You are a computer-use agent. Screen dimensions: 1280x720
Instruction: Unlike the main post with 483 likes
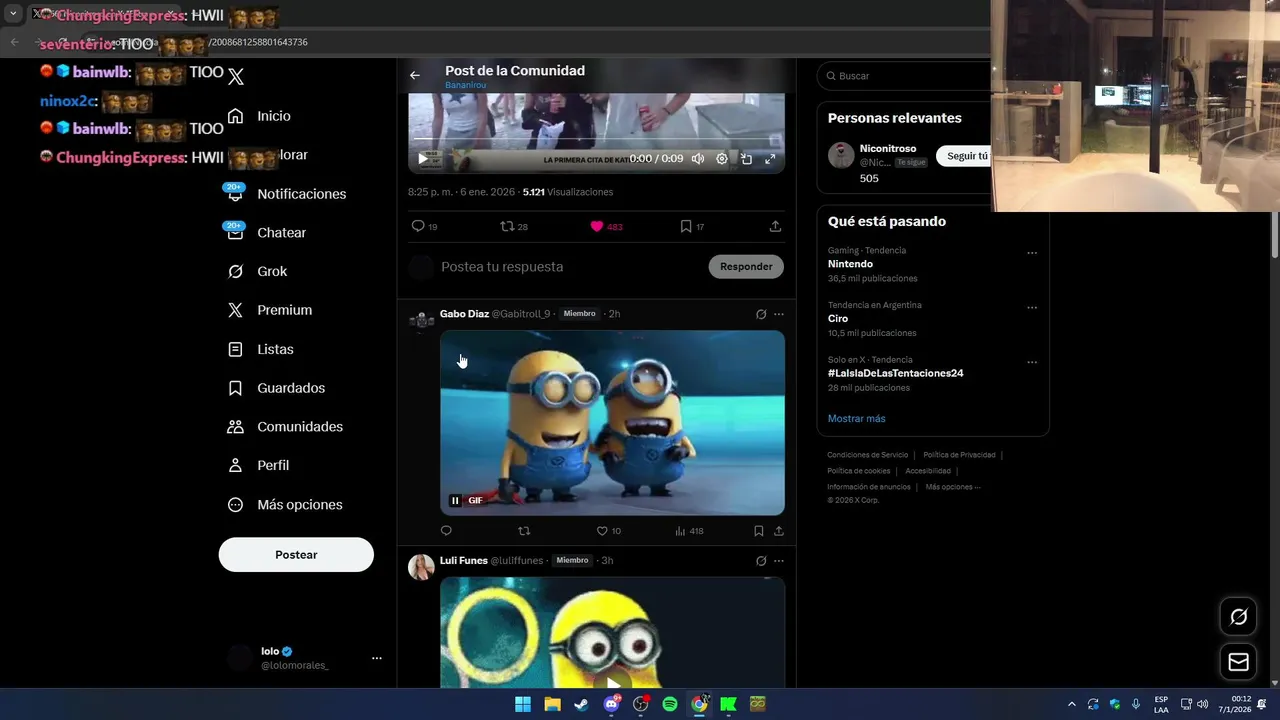pos(606,227)
